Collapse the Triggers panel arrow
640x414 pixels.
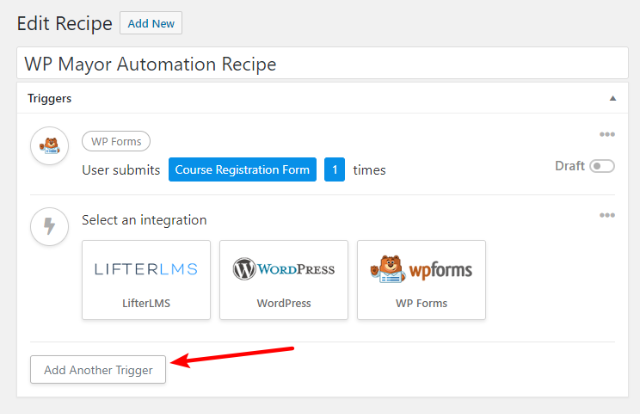point(612,98)
